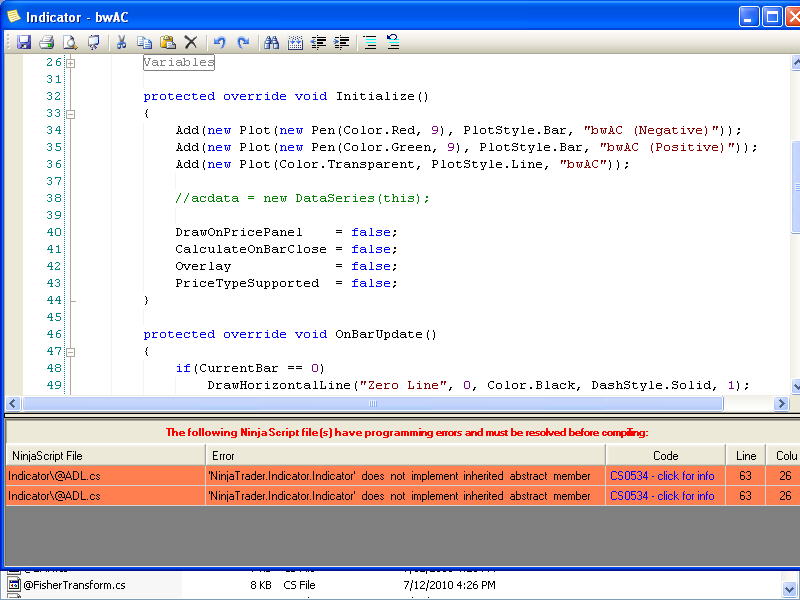Screen dimensions: 800x600
Task: Click PriceTypeSupported on line 43
Action: point(247,283)
